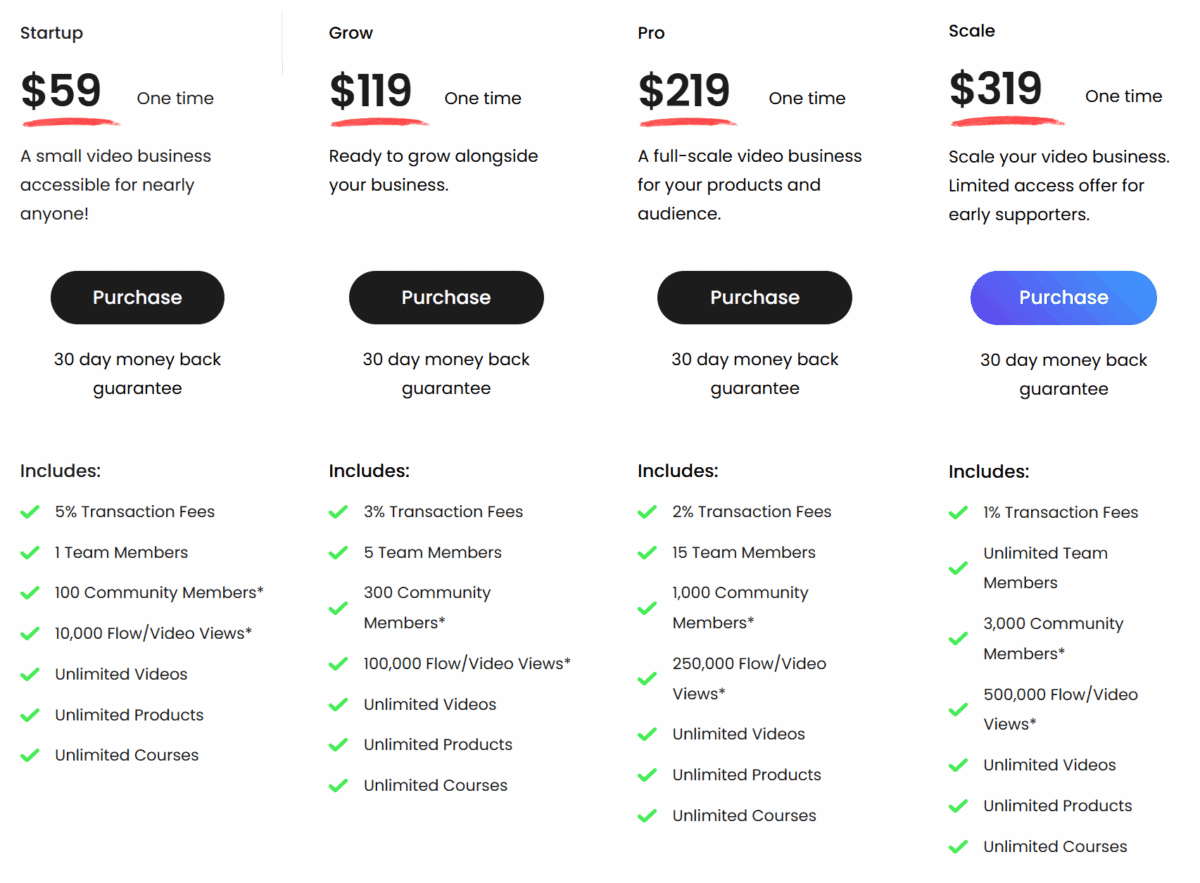Screen dimensions: 1200x883
Task: Click the Startup plan Purchase button
Action: click(137, 297)
